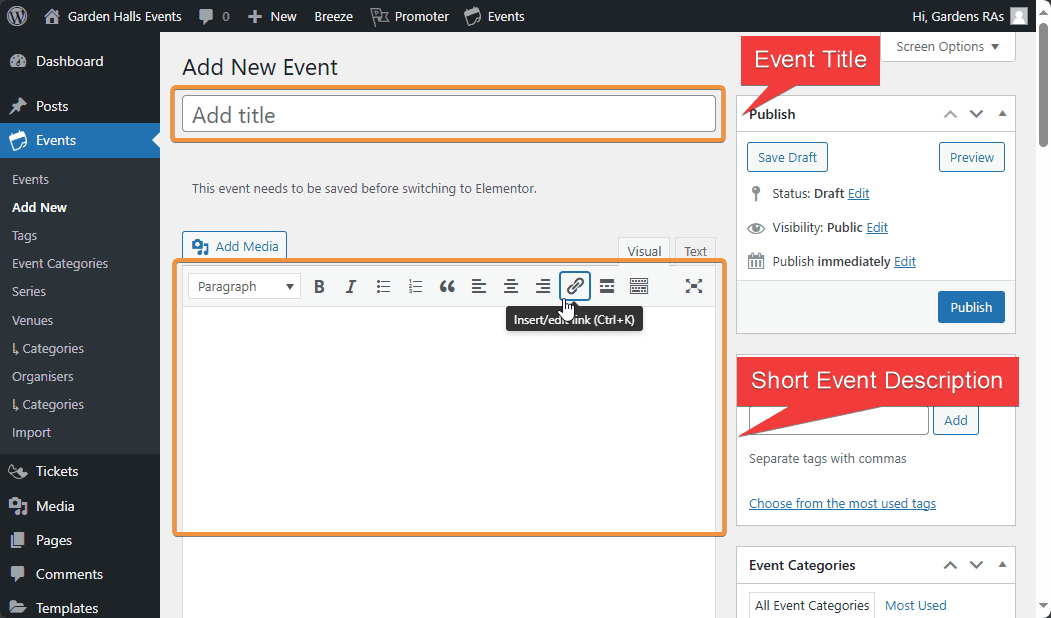
Task: Apply blockquote formatting
Action: 447,287
